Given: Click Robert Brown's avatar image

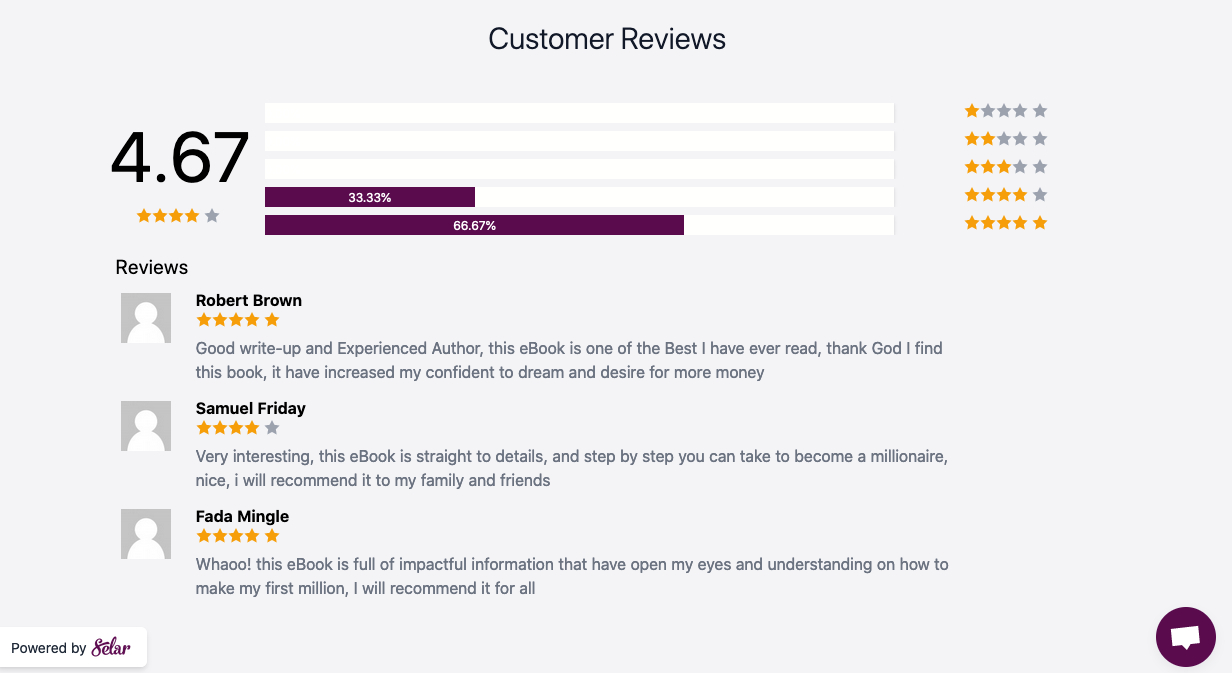Looking at the screenshot, I should click(x=146, y=318).
